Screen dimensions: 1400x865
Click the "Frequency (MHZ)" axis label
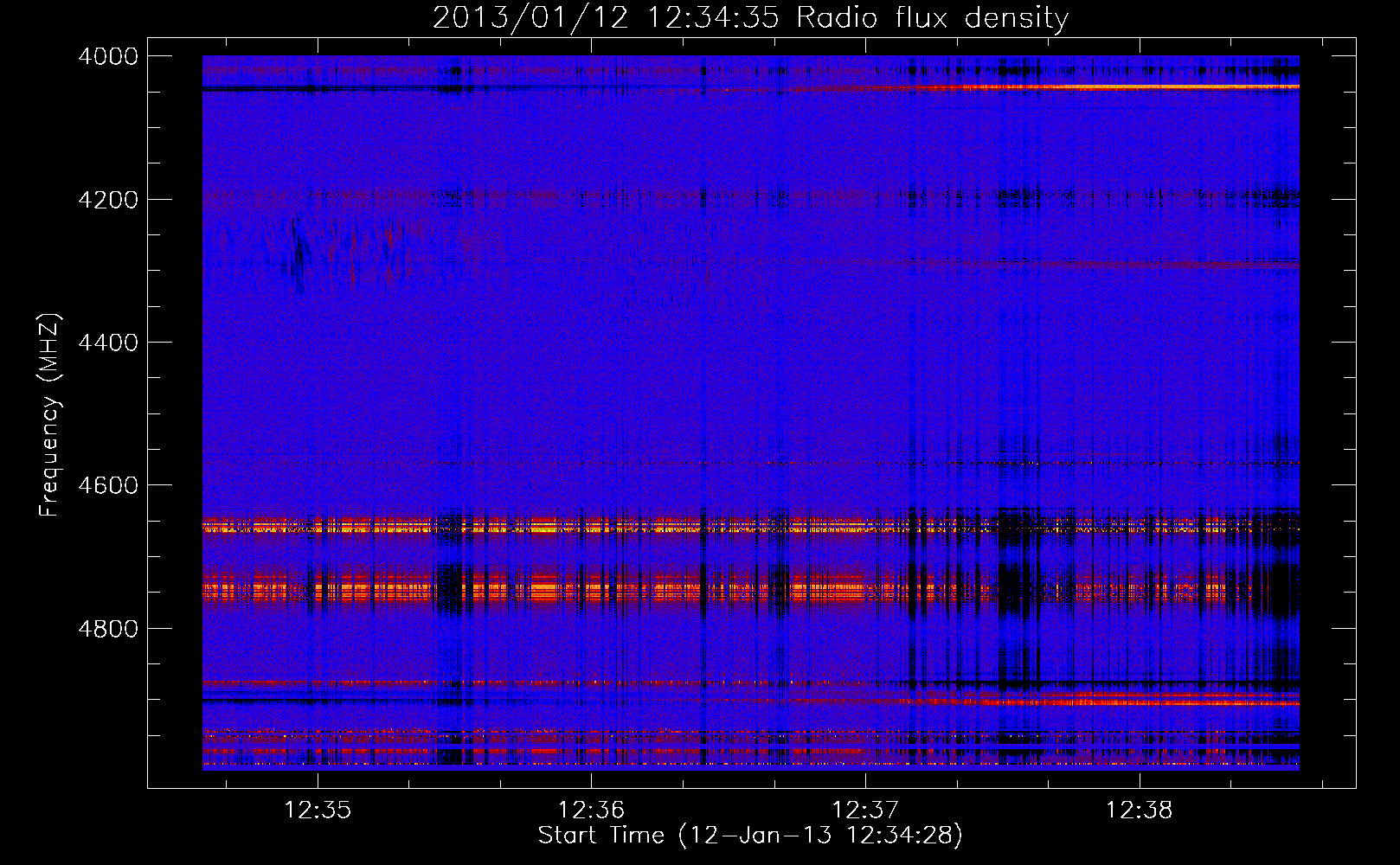[x=49, y=415]
